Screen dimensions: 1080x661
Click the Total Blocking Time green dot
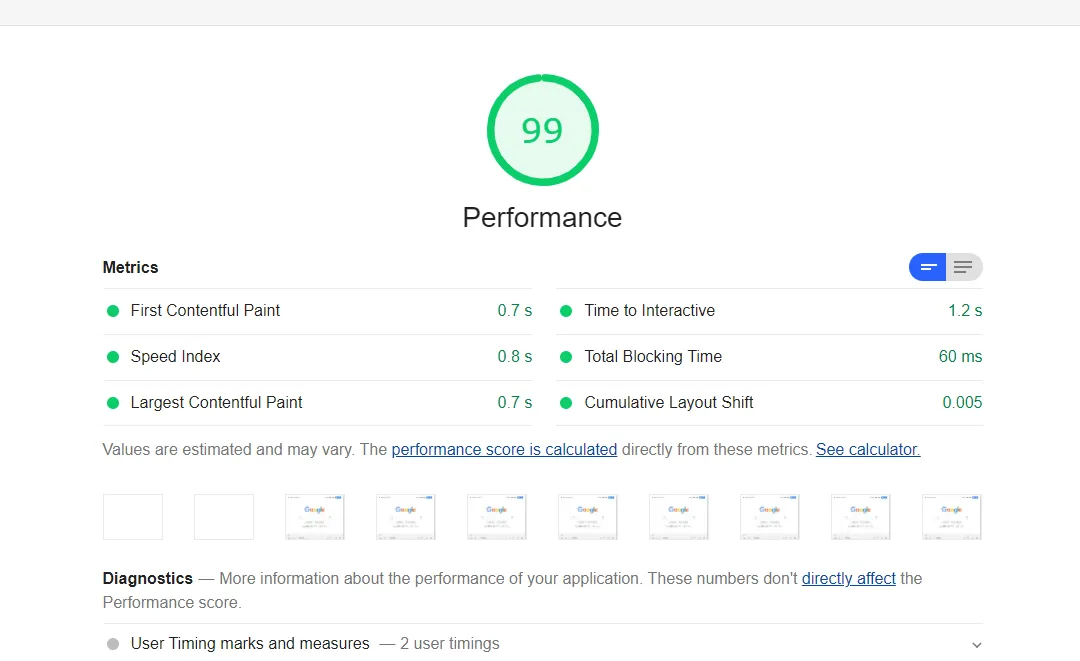pyautogui.click(x=566, y=357)
